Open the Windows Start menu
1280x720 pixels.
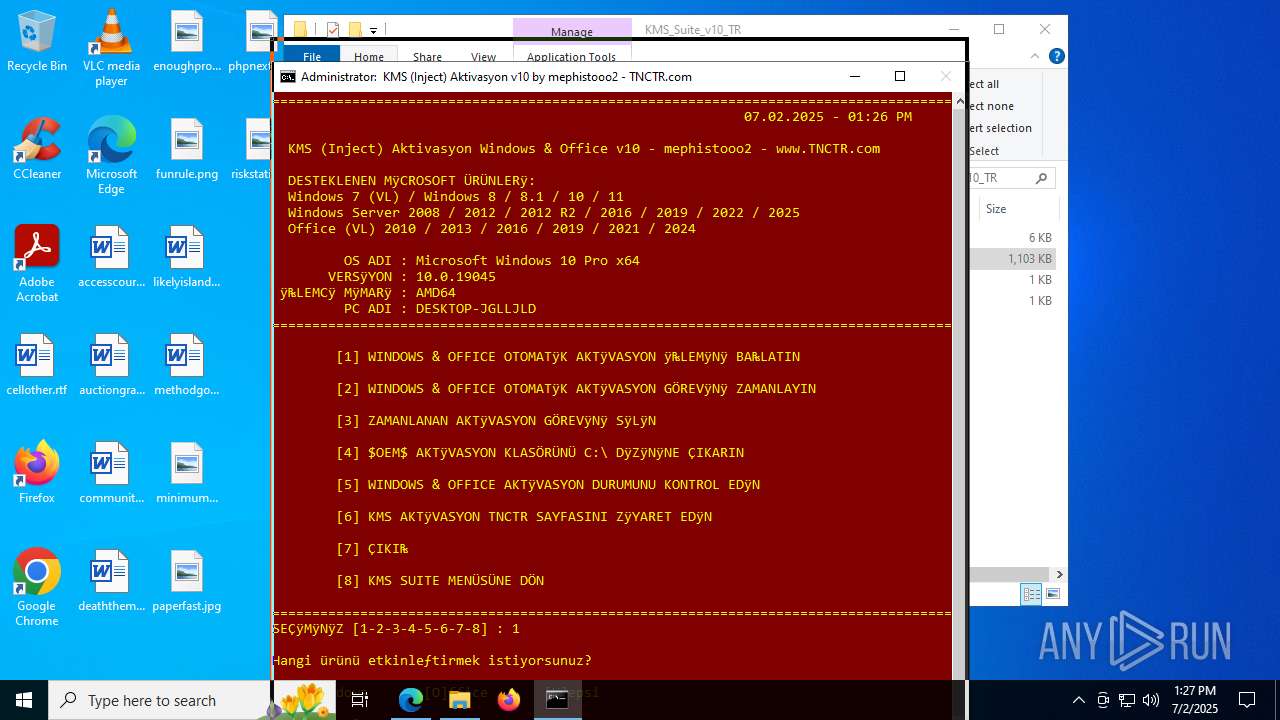[x=24, y=700]
